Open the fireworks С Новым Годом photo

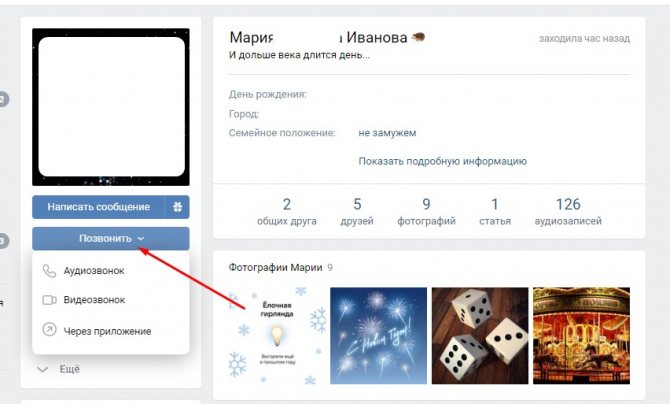378,336
